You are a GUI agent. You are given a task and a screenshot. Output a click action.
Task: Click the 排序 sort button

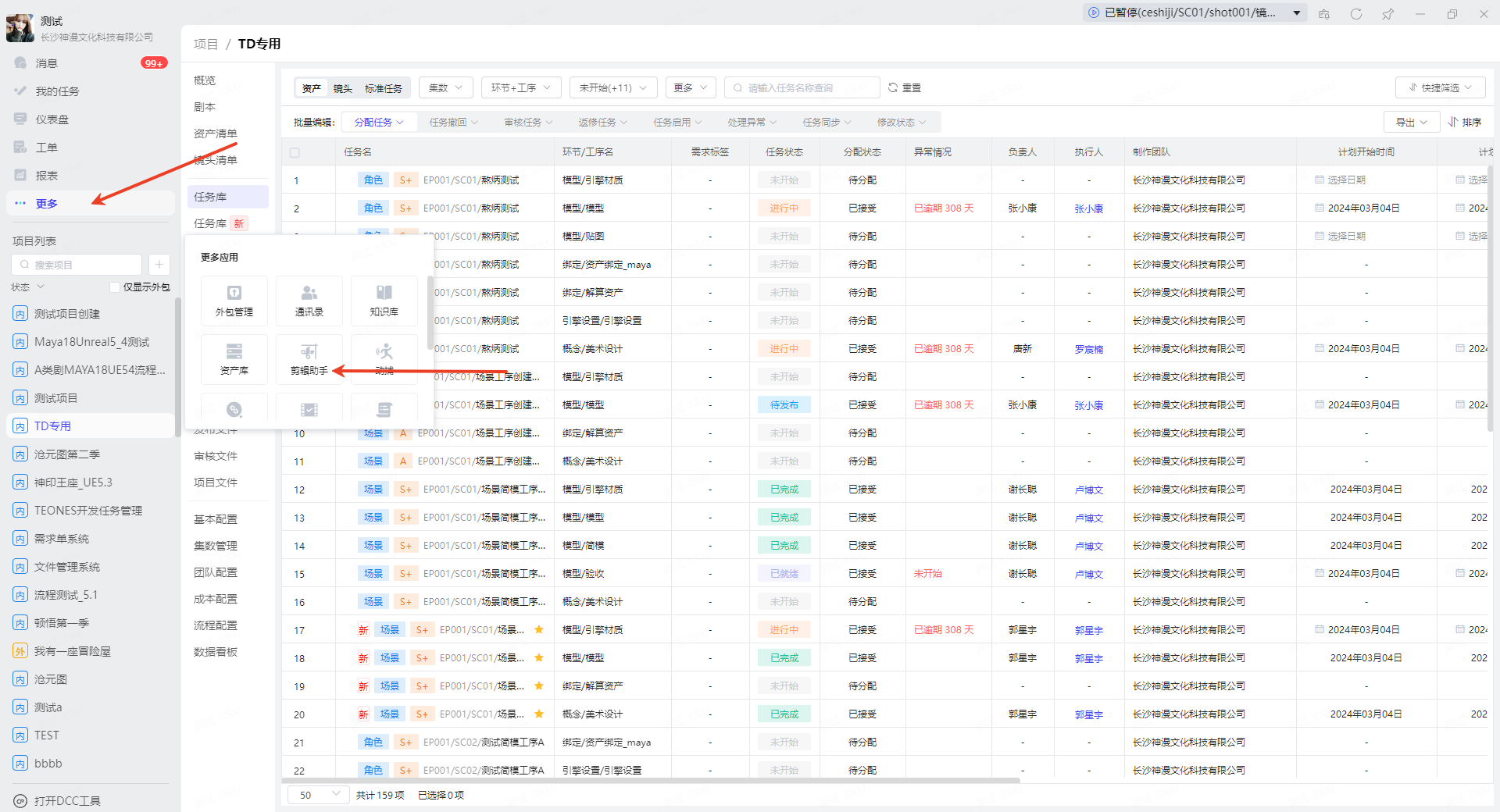[1464, 123]
